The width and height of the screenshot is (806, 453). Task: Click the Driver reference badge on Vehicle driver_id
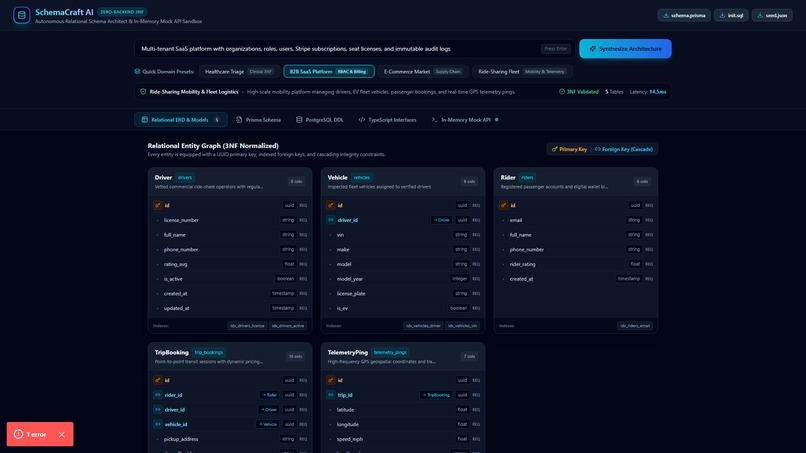[442, 220]
